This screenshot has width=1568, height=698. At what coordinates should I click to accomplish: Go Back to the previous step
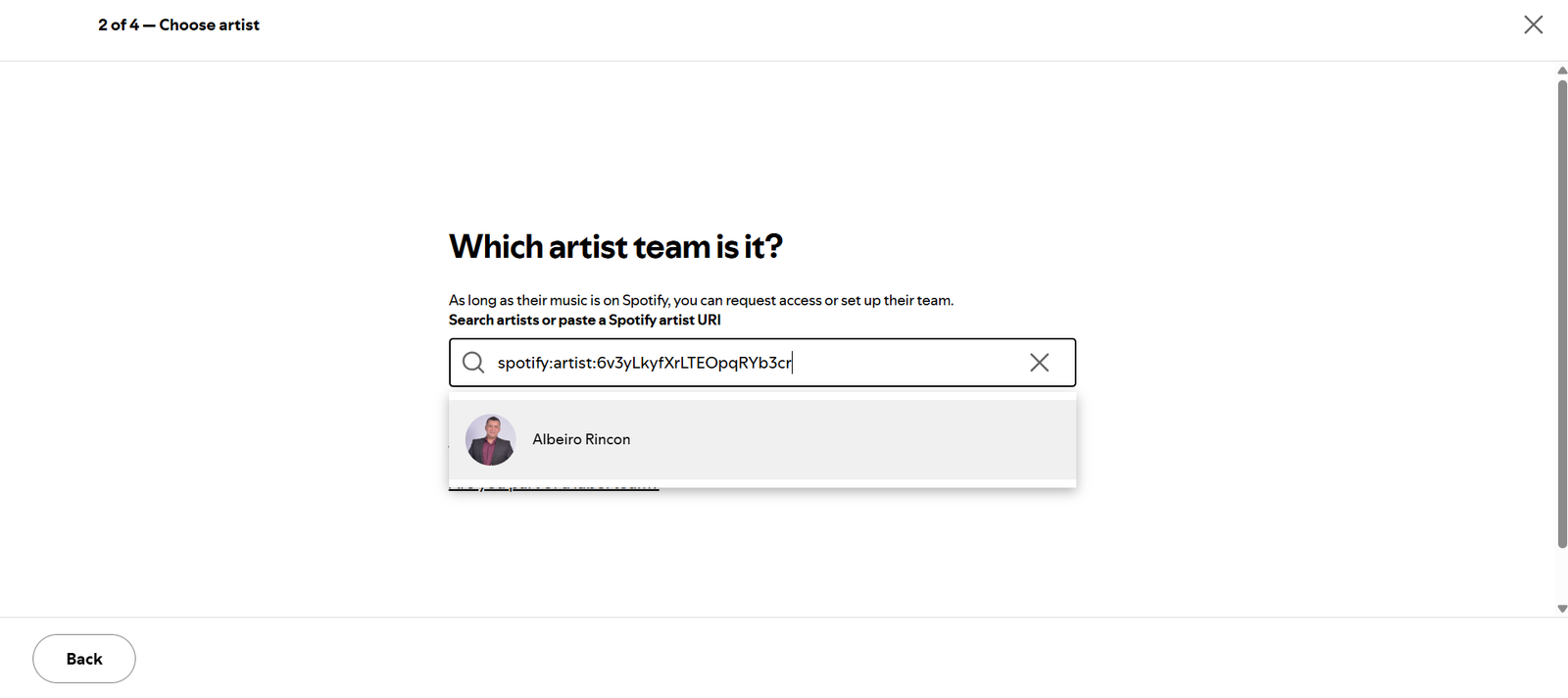(x=84, y=659)
